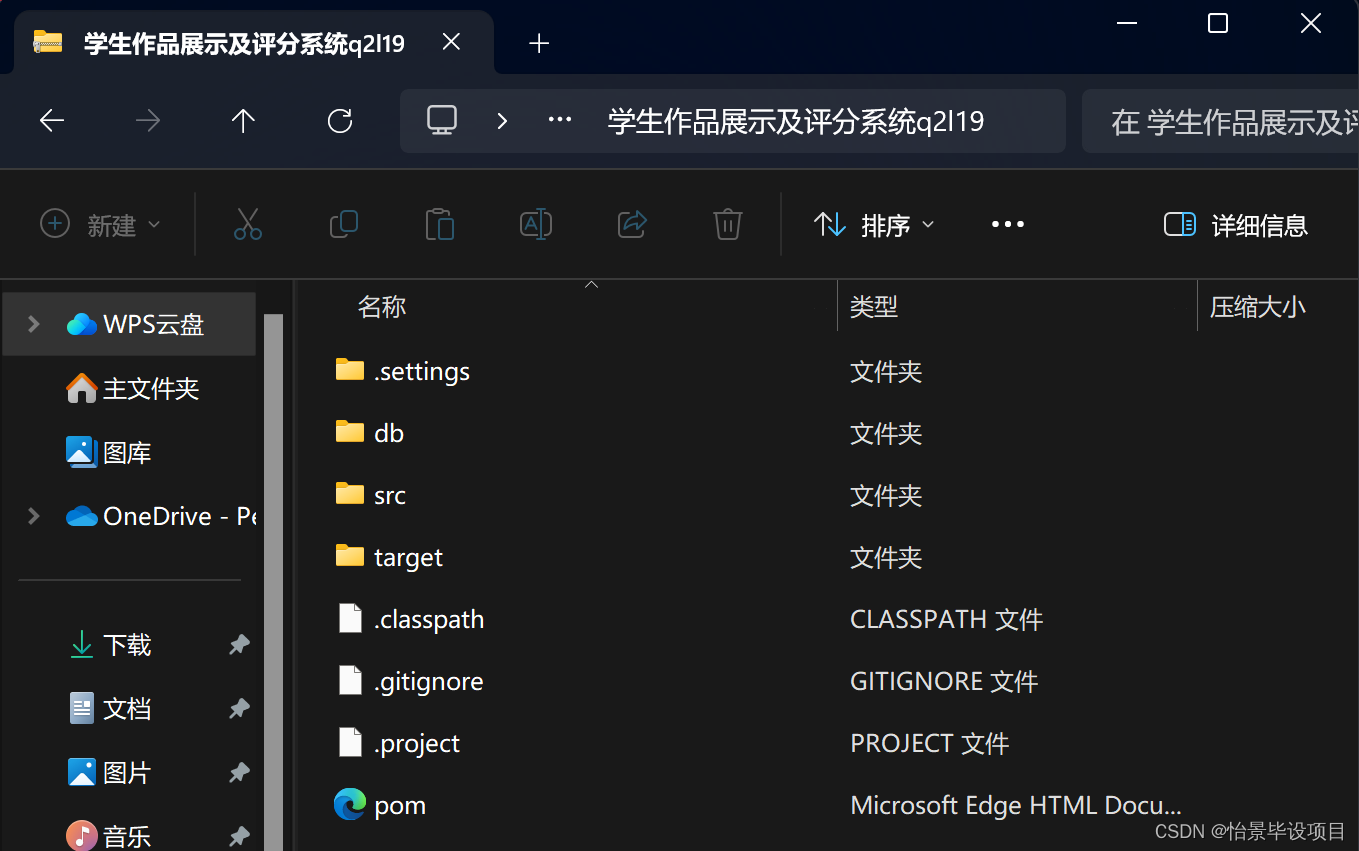Unpin 图片 using its pin icon
This screenshot has width=1359, height=851.
tap(239, 773)
